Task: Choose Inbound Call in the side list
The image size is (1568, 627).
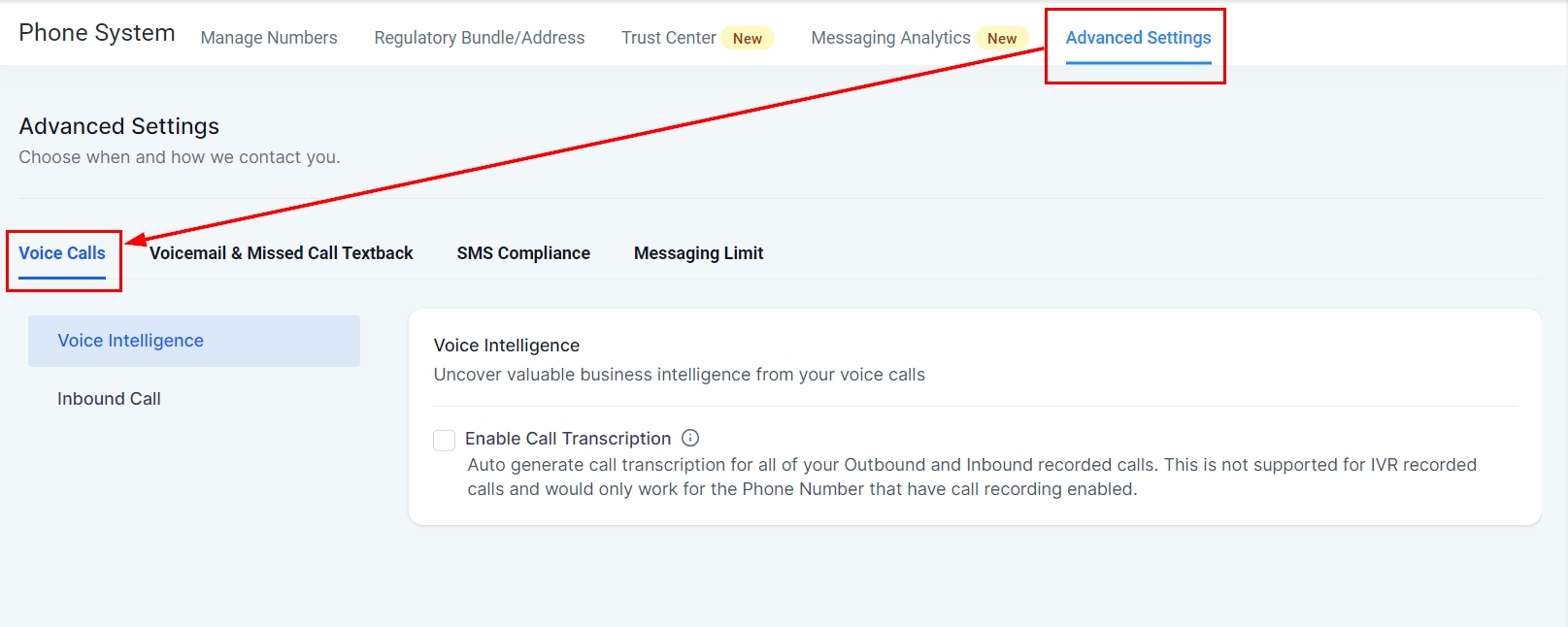Action: tap(109, 399)
